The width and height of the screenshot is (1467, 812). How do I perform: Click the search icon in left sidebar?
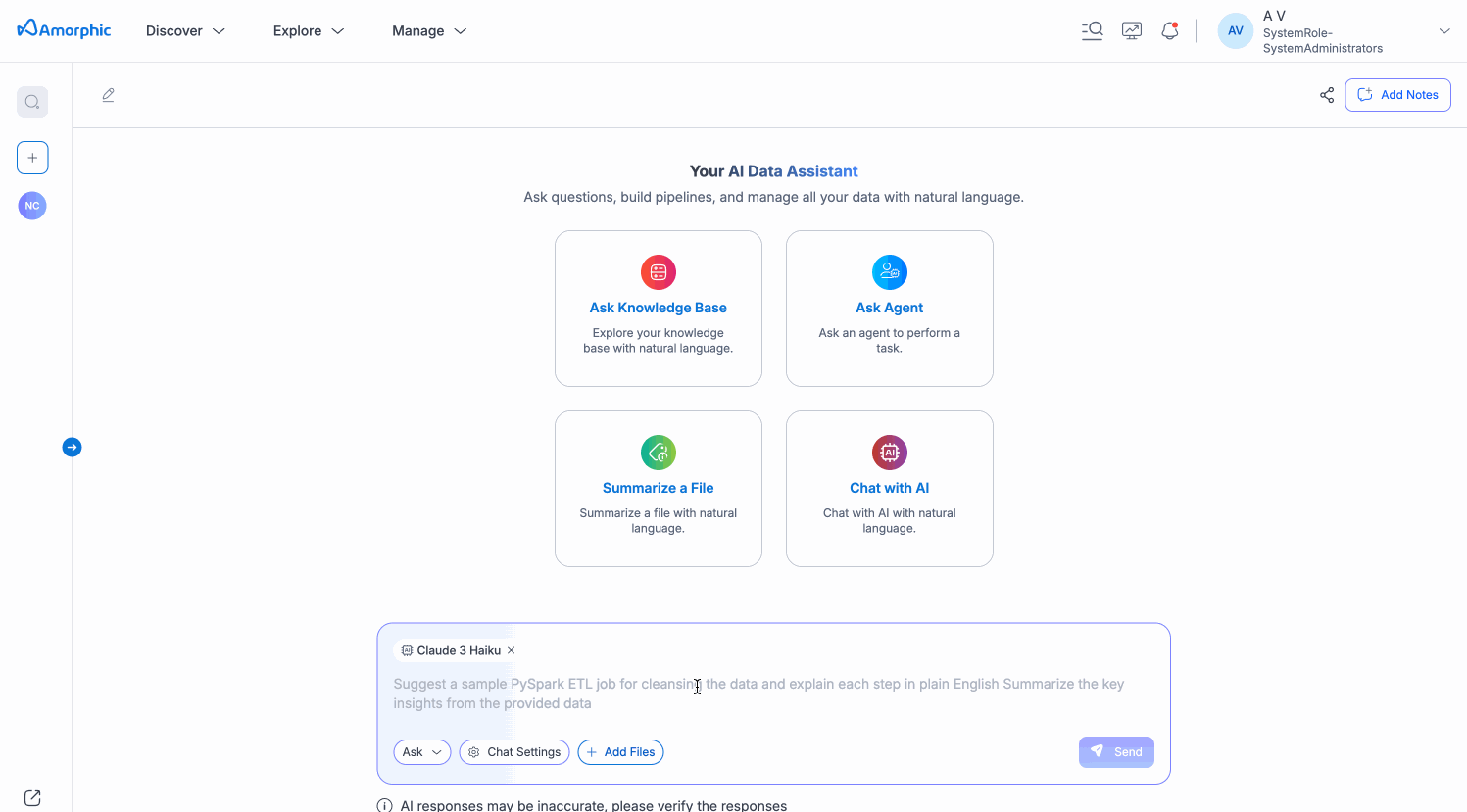pyautogui.click(x=32, y=102)
